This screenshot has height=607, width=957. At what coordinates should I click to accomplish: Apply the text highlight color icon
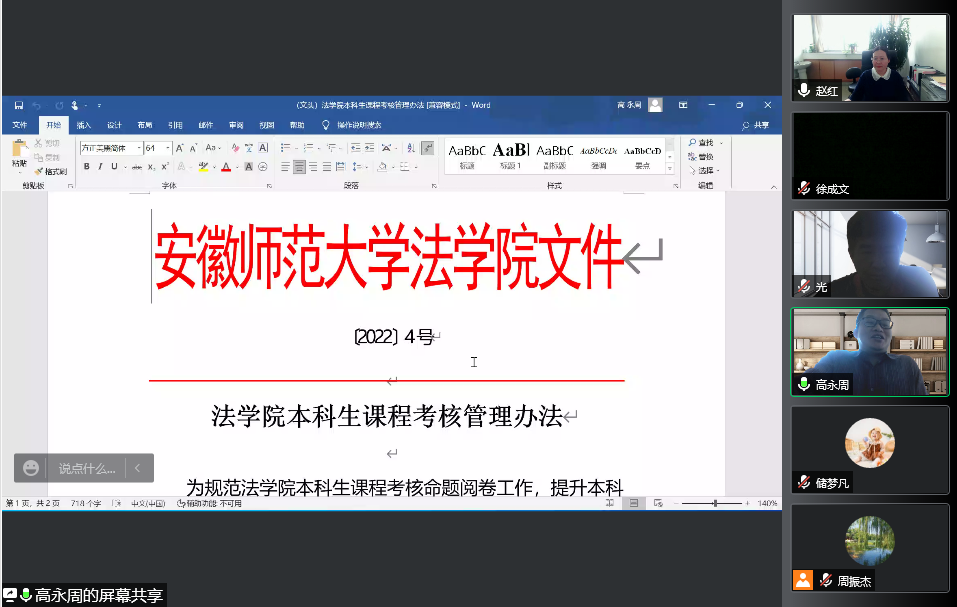coord(203,167)
